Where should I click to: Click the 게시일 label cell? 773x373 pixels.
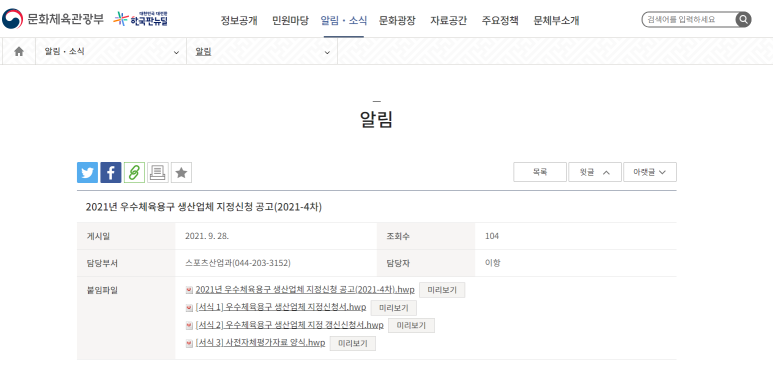point(126,236)
